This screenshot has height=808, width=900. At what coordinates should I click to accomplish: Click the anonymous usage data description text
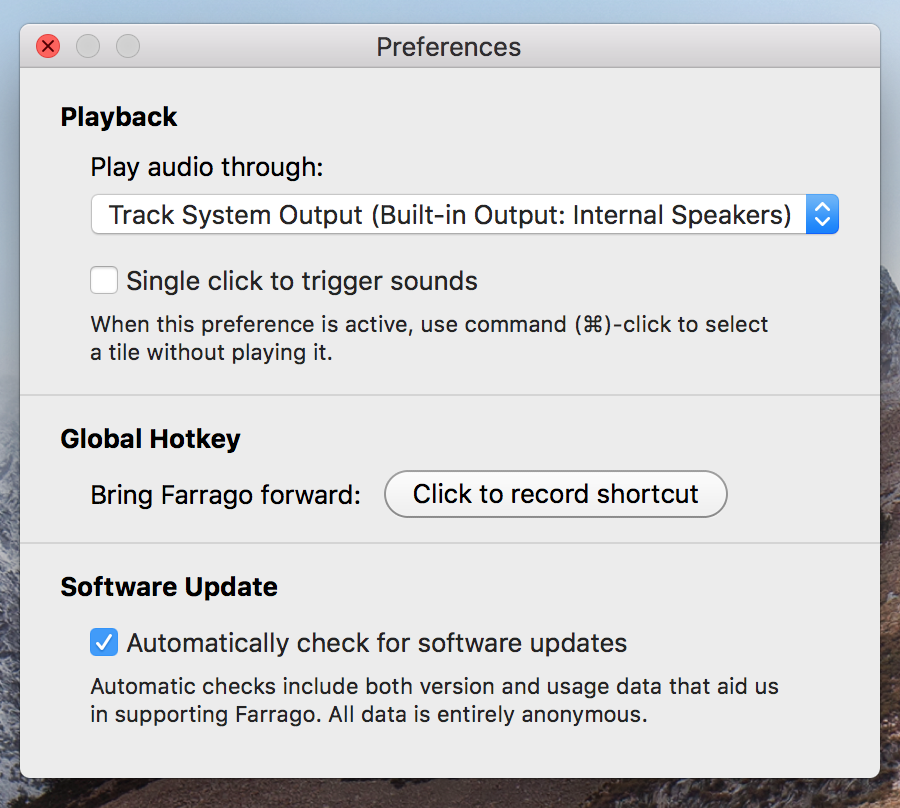pyautogui.click(x=435, y=701)
